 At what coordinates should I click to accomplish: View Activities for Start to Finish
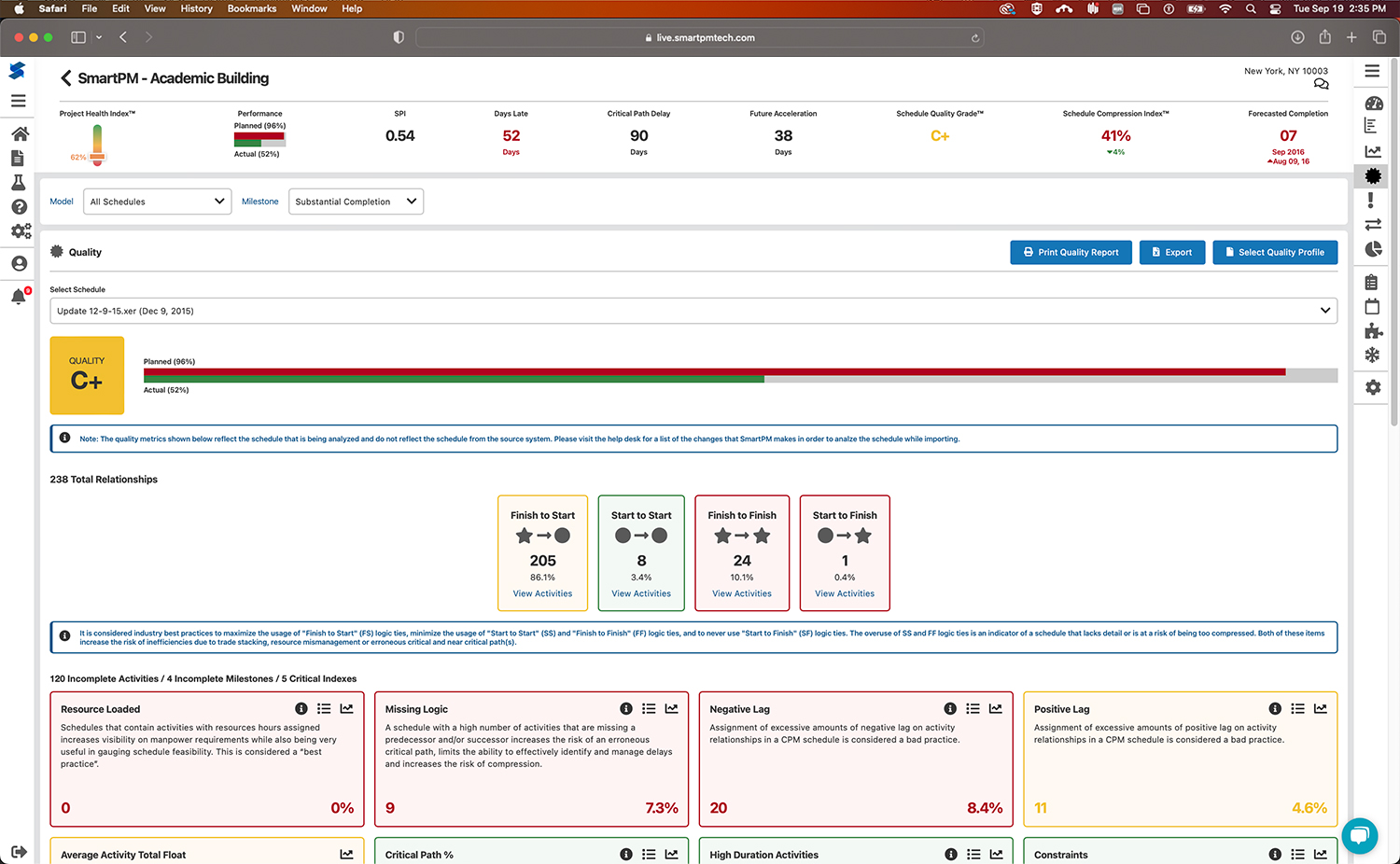(845, 593)
